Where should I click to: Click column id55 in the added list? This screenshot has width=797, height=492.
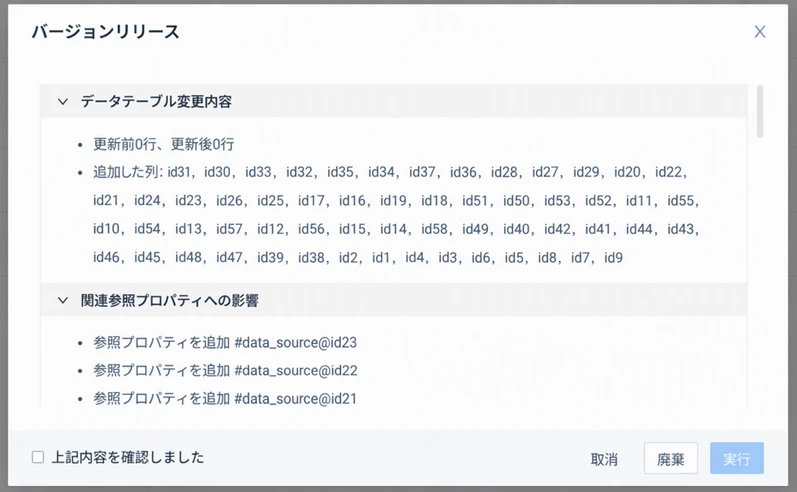click(x=680, y=201)
